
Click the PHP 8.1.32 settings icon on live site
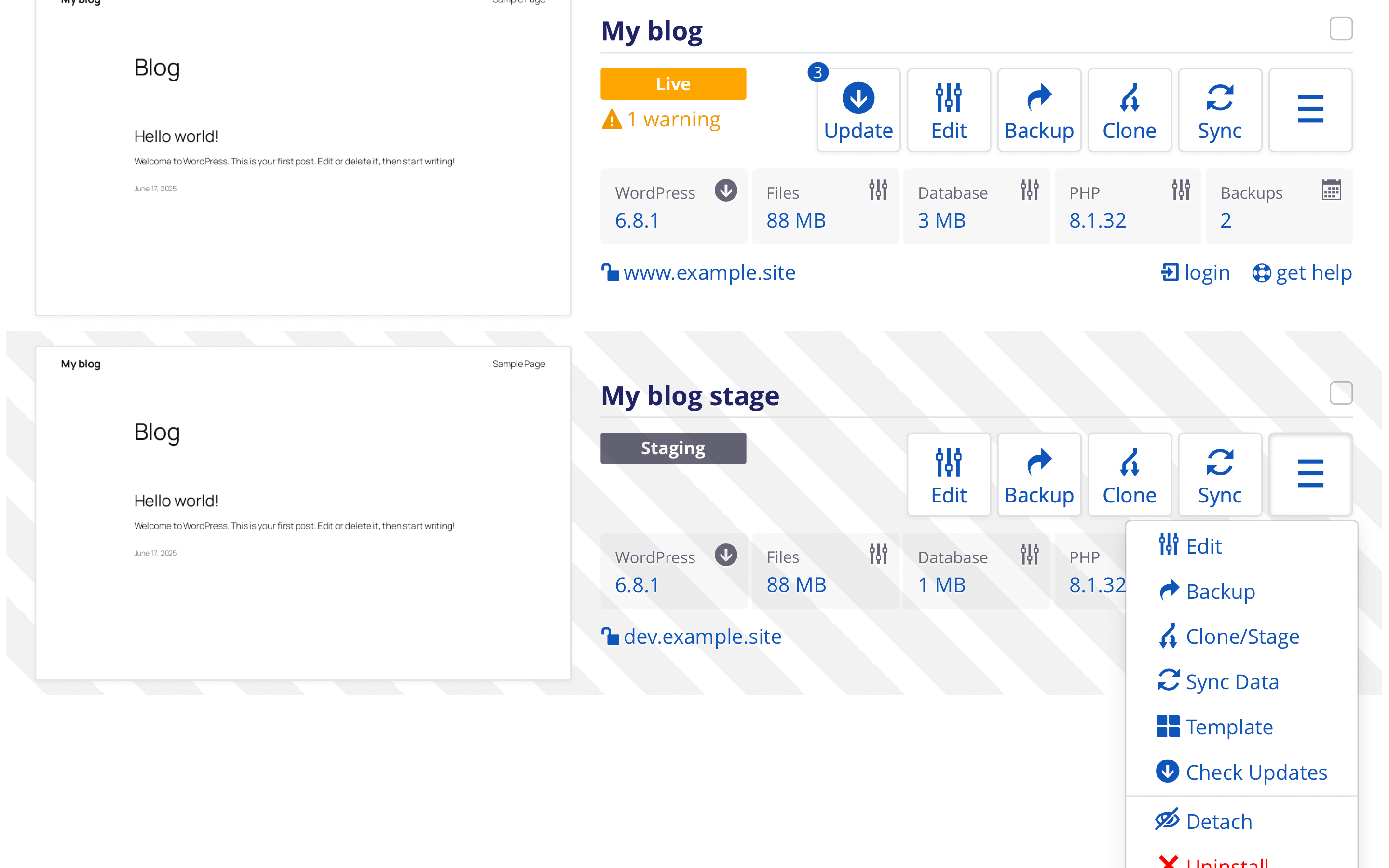[x=1181, y=190]
